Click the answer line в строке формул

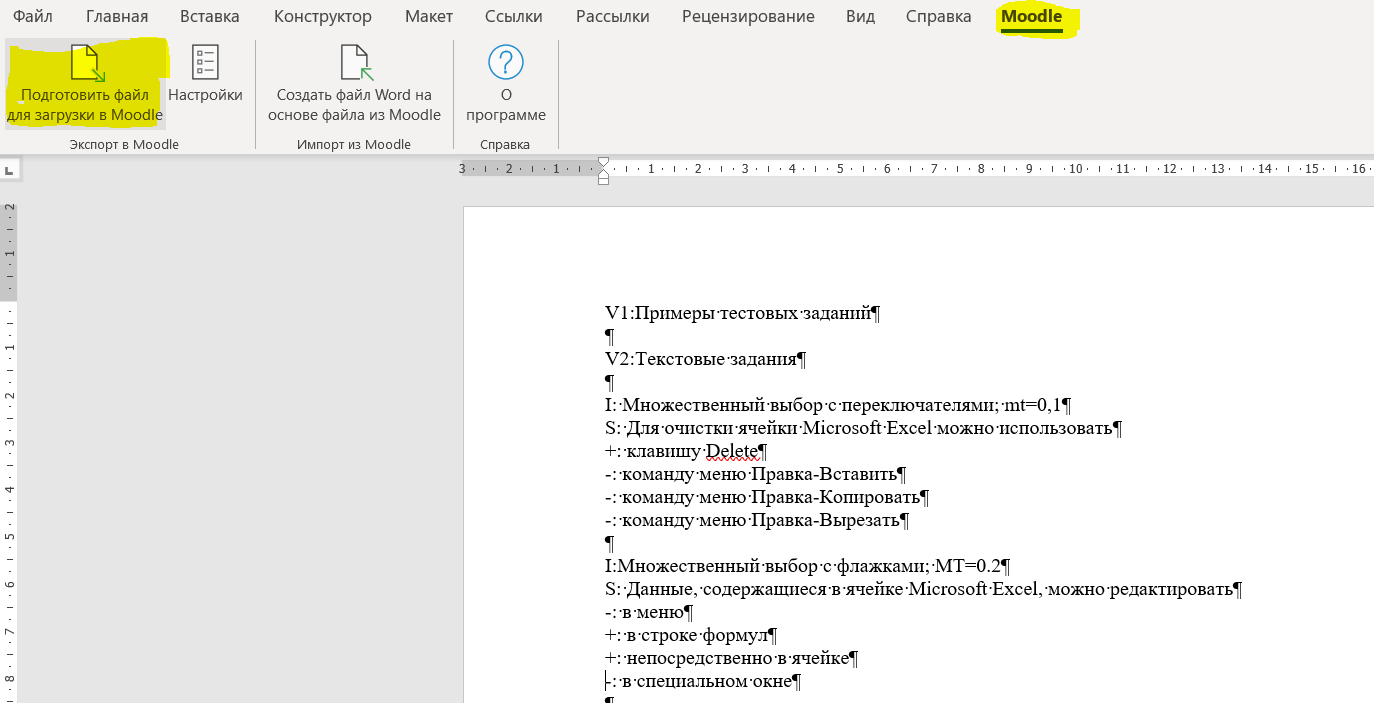tap(690, 635)
